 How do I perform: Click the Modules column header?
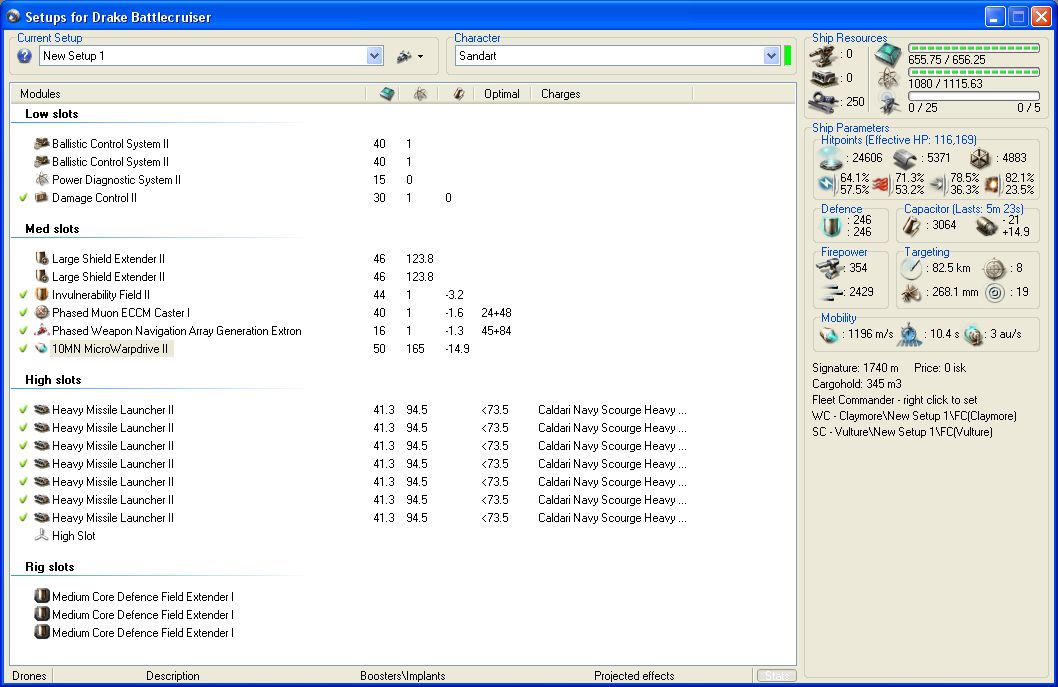tap(40, 94)
